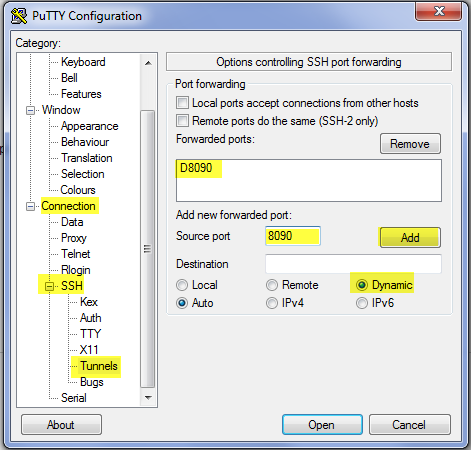This screenshot has width=471, height=450.
Task: Click the category list scroll down arrow
Action: (x=148, y=398)
